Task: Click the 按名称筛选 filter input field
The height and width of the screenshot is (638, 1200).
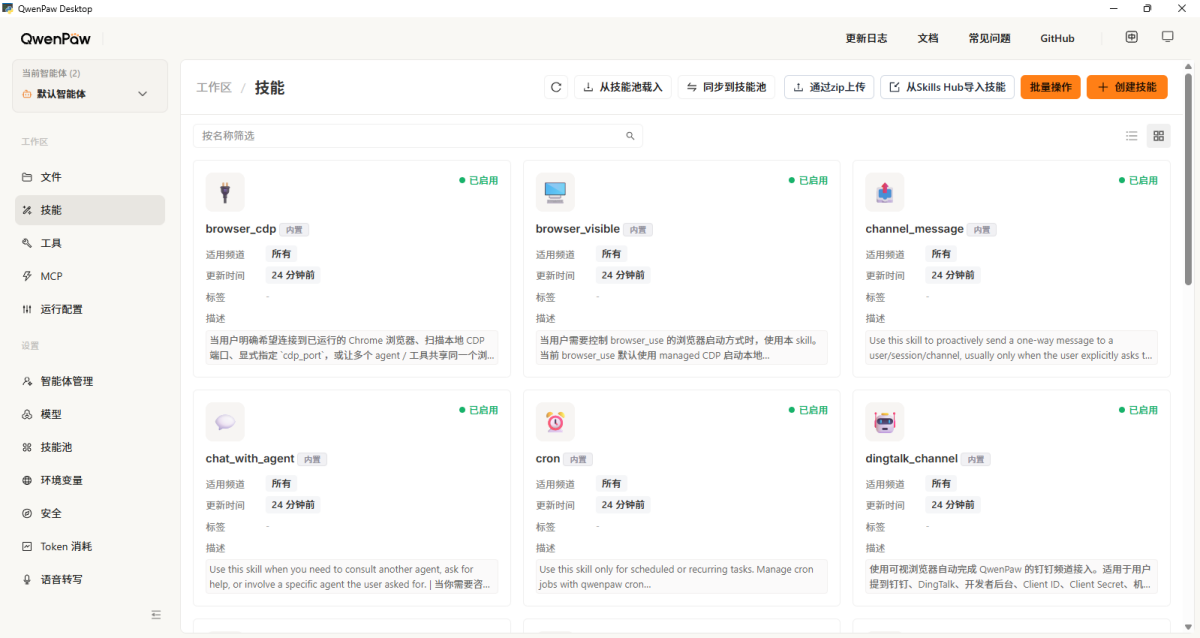Action: 410,136
